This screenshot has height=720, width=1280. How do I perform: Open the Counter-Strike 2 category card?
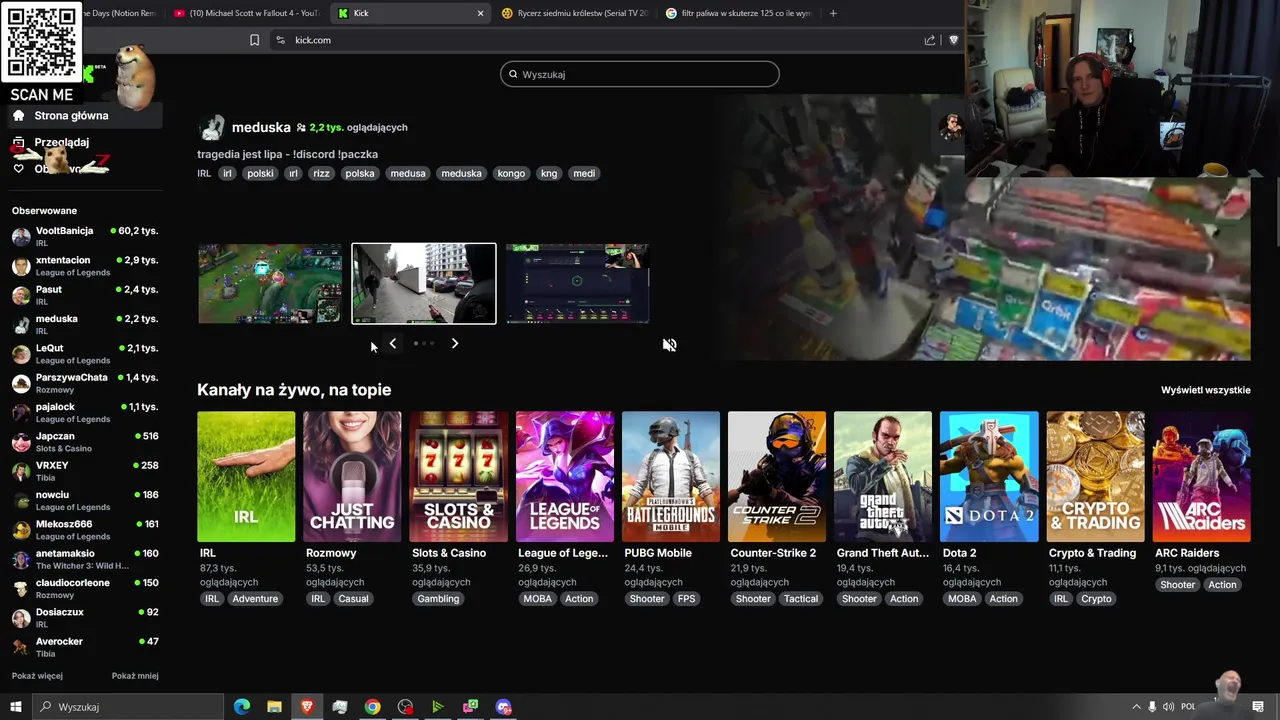777,477
